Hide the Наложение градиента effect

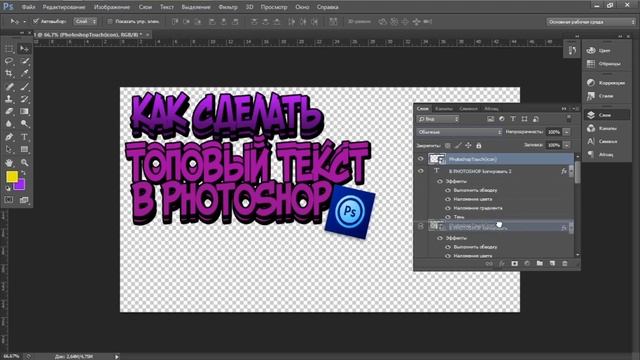[448, 208]
